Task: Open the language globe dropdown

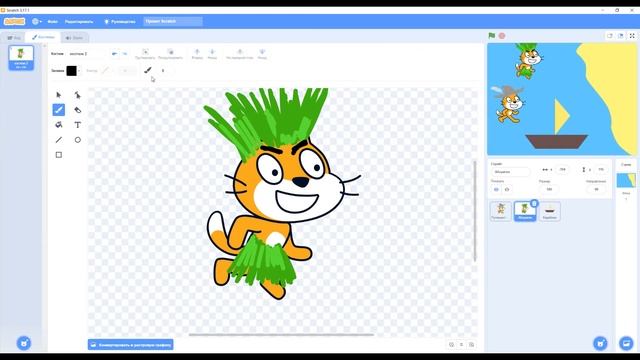Action: pyautogui.click(x=37, y=21)
